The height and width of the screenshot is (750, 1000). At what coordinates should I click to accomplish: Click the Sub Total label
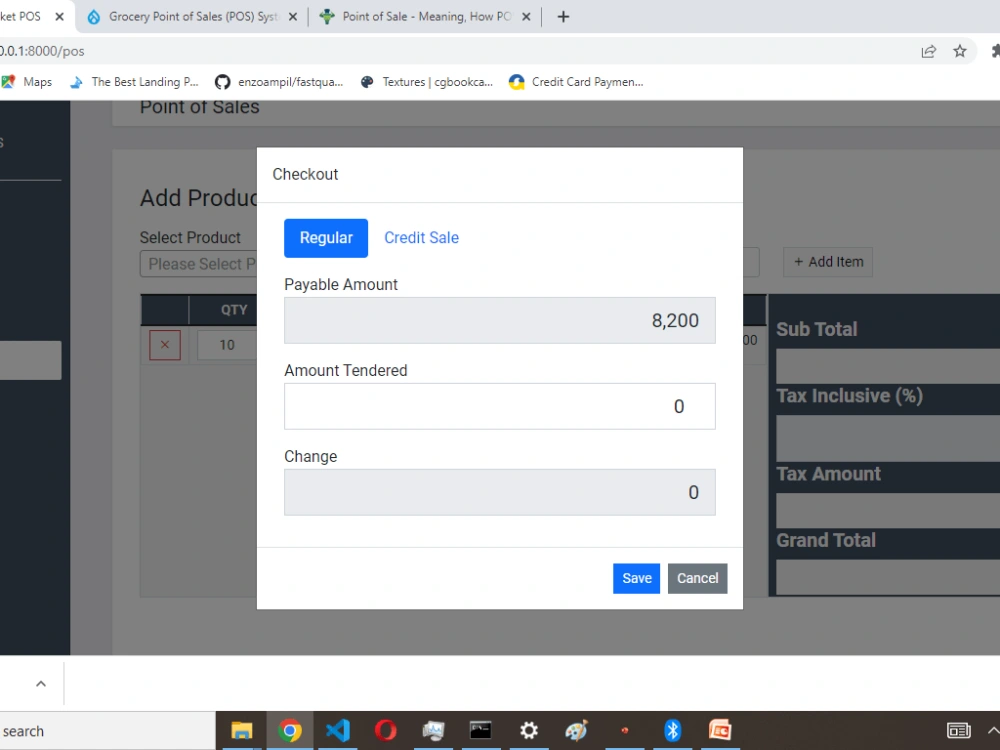pos(816,329)
